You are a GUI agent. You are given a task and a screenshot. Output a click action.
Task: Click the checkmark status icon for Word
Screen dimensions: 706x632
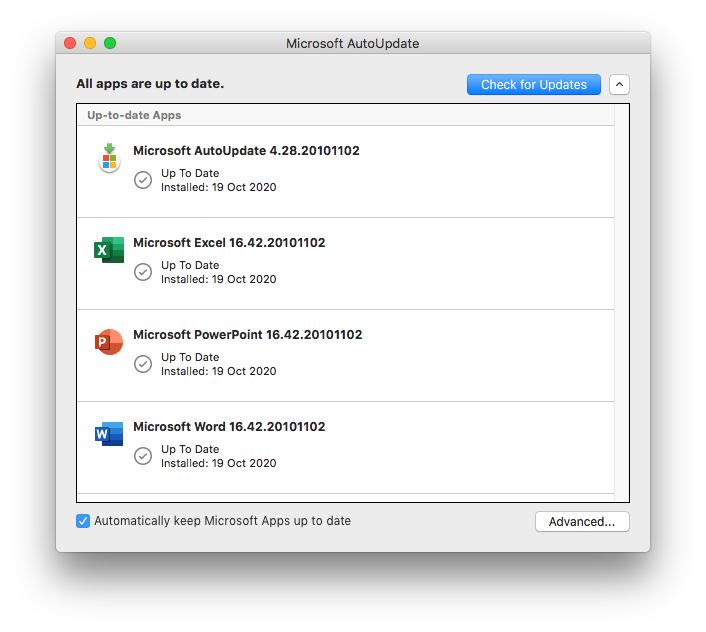pyautogui.click(x=143, y=456)
